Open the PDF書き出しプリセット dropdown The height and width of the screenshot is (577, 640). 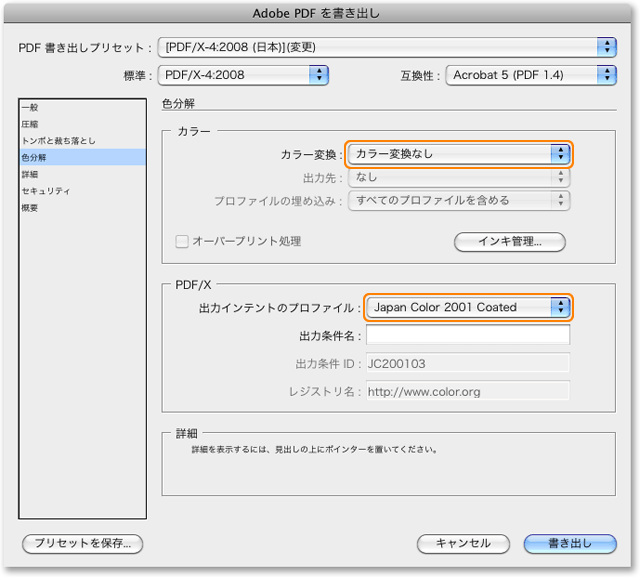(388, 47)
